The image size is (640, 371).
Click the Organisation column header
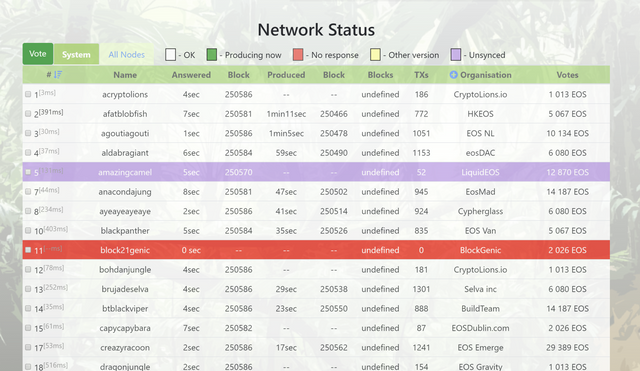[486, 75]
